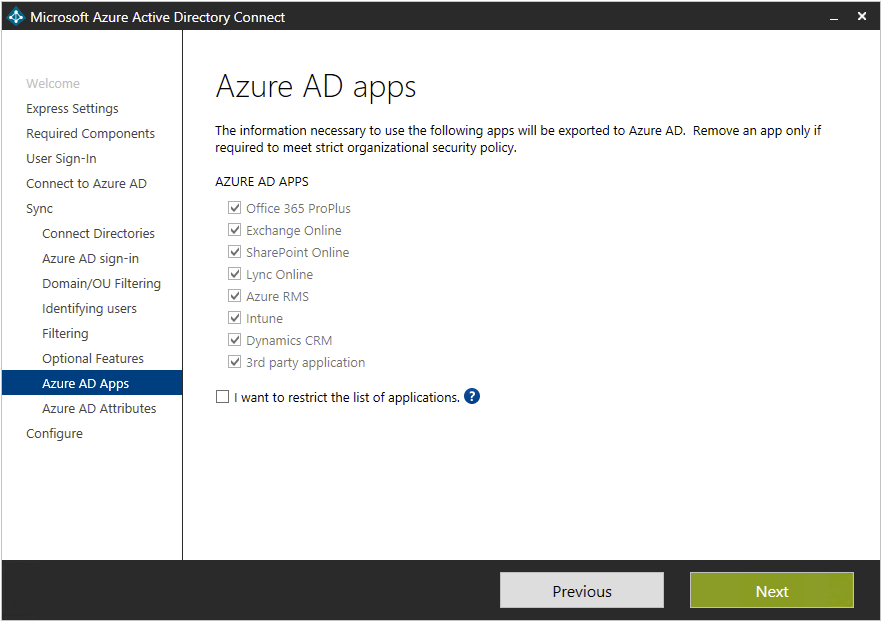Select the Sync step in sidebar
Image resolution: width=885 pixels, height=624 pixels.
tap(40, 209)
